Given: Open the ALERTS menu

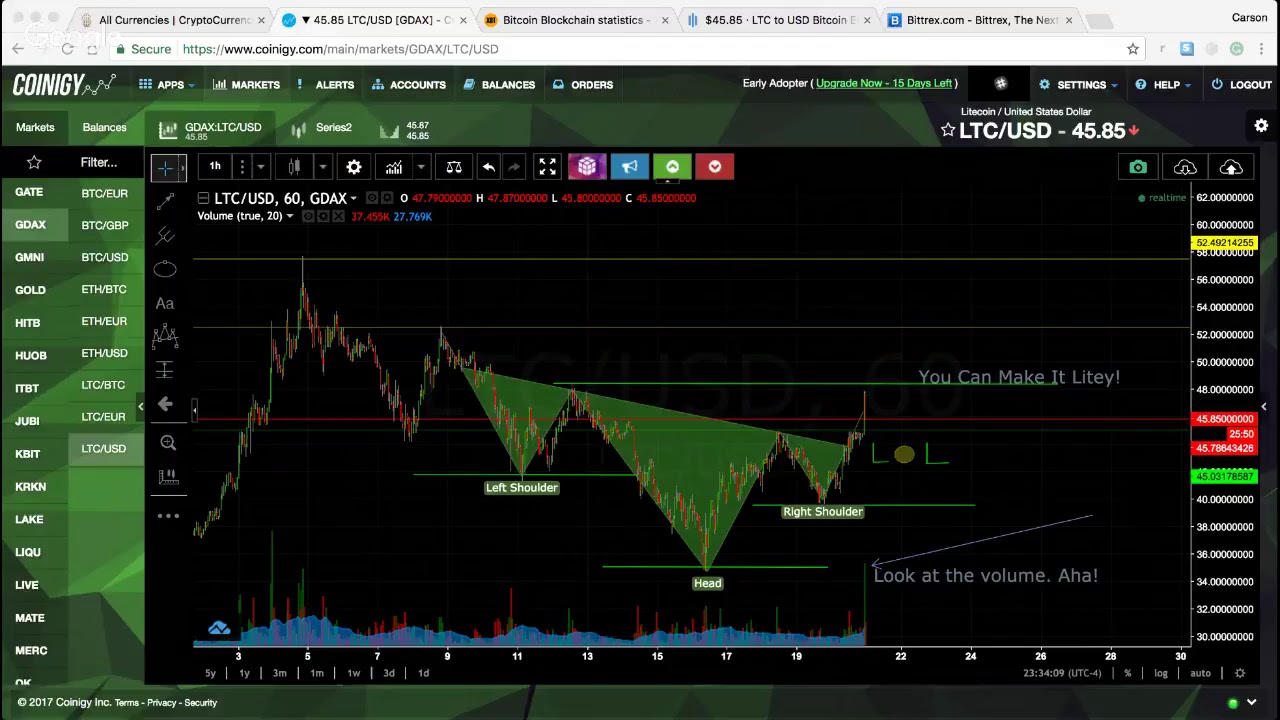Looking at the screenshot, I should (326, 85).
